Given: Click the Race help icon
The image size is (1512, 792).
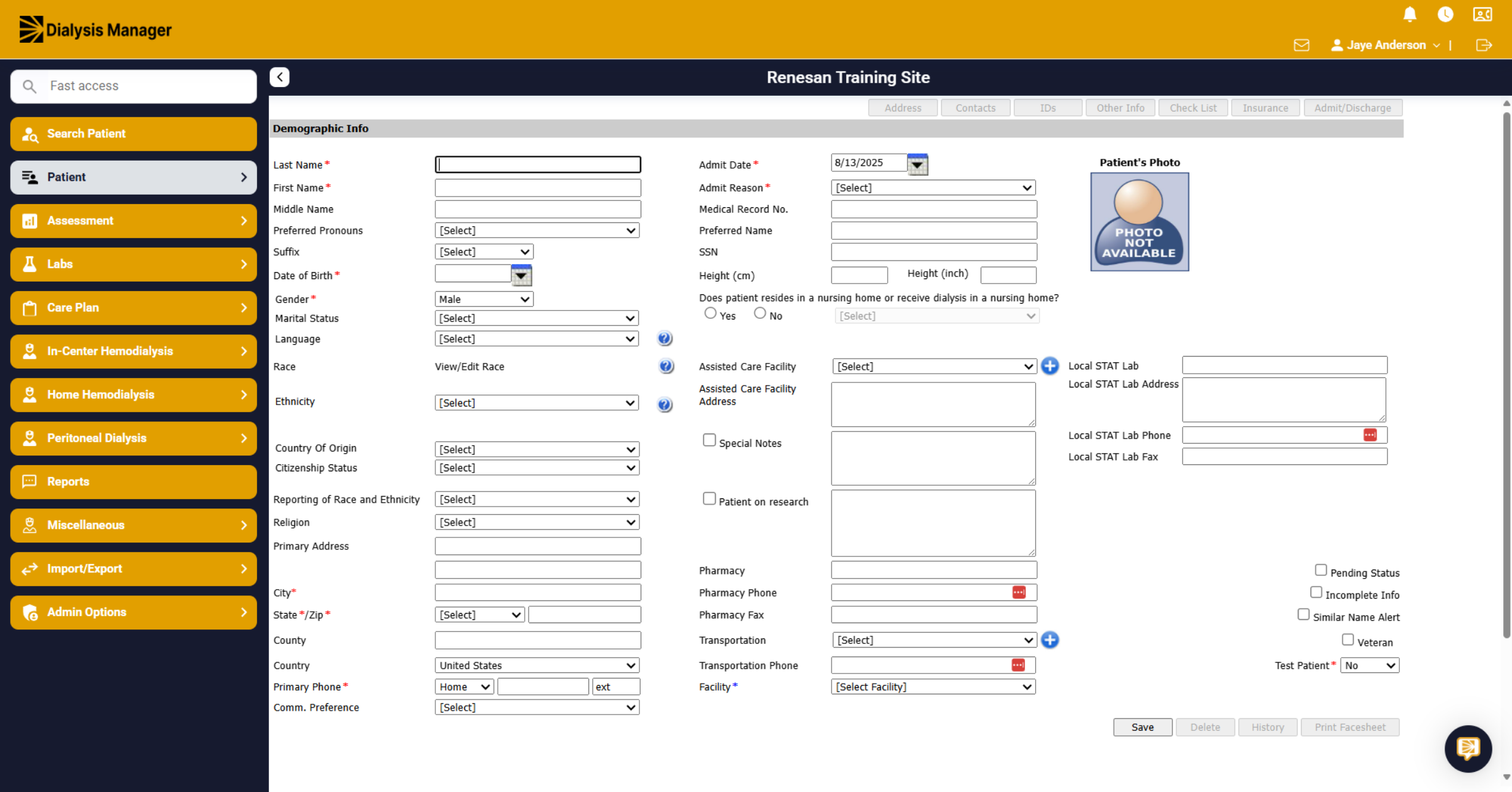Looking at the screenshot, I should [x=666, y=366].
